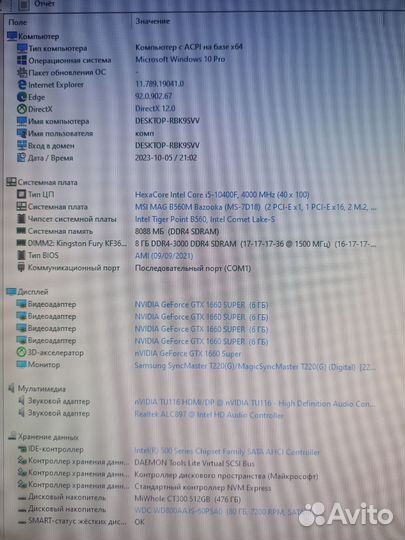Select the Хранение данных section header
Image resolution: width=405 pixels, height=540 pixels.
click(43, 437)
